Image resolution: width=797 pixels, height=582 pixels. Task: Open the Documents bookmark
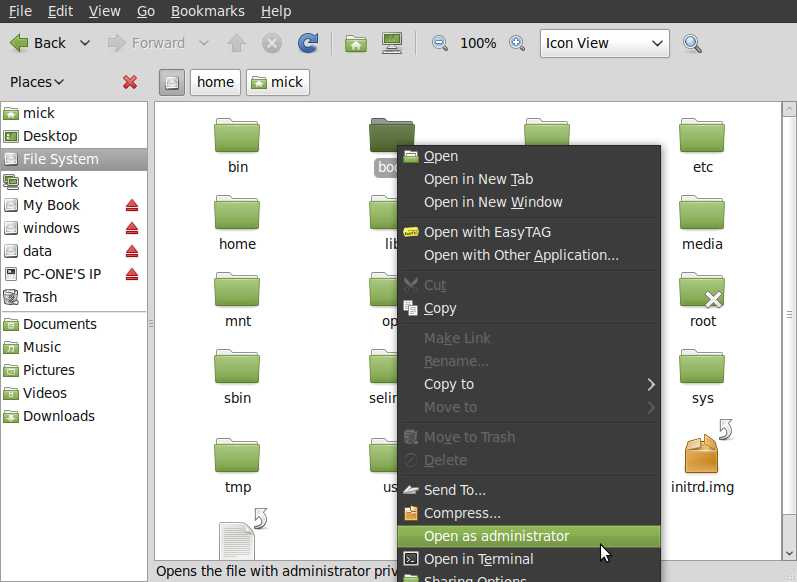click(74, 324)
